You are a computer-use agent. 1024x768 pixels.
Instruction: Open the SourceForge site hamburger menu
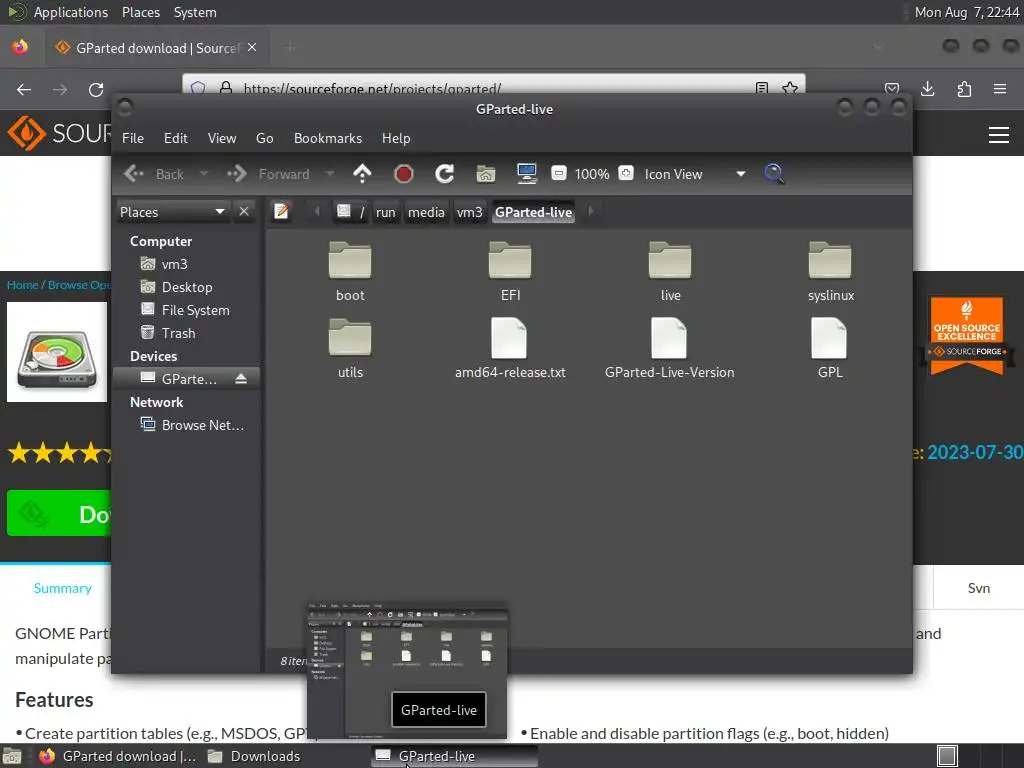pos(999,135)
